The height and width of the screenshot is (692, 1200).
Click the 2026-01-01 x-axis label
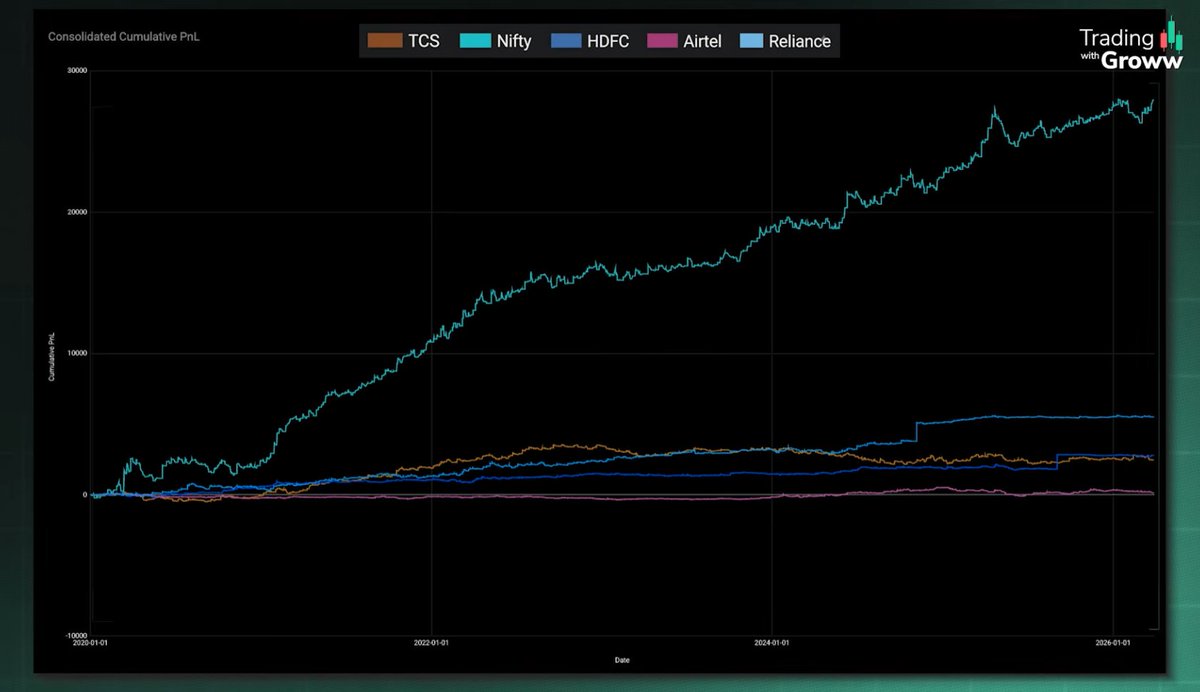1112,645
